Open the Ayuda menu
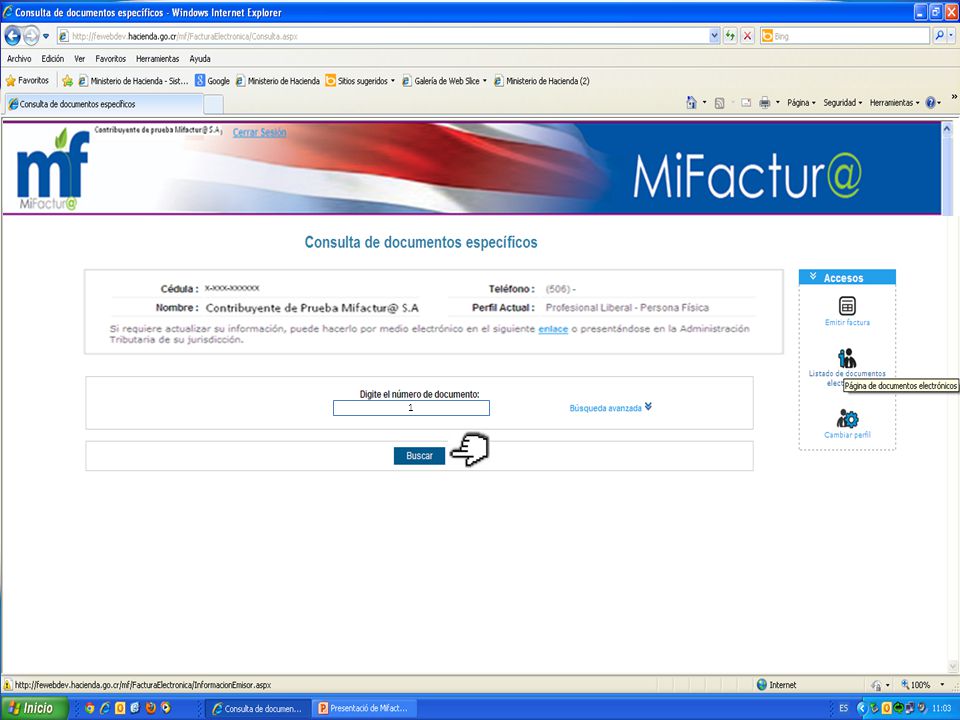The width and height of the screenshot is (960, 720). pos(200,59)
